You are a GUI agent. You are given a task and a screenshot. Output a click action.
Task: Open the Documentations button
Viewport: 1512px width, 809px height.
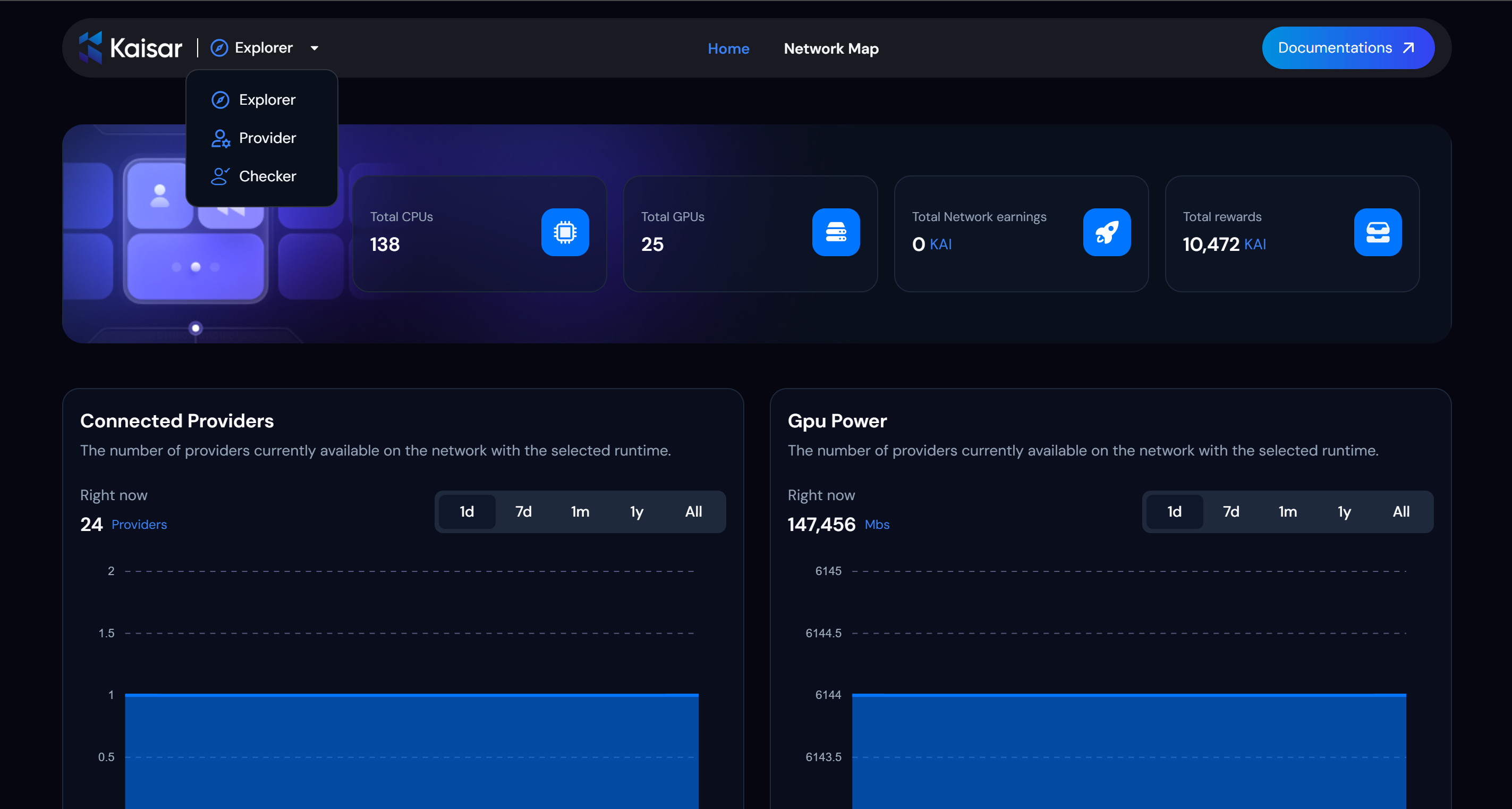point(1348,47)
